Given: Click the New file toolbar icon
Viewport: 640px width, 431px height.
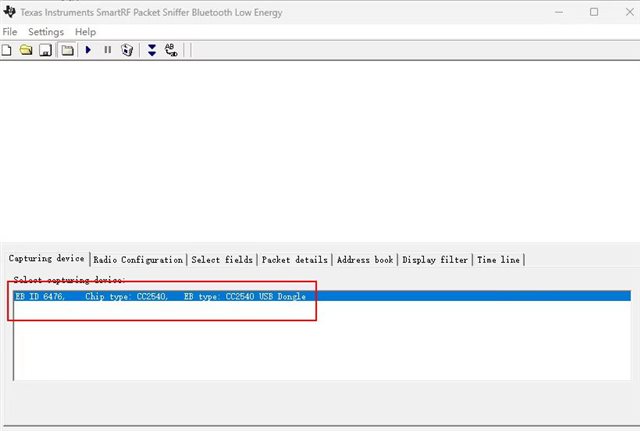Looking at the screenshot, I should coord(7,50).
